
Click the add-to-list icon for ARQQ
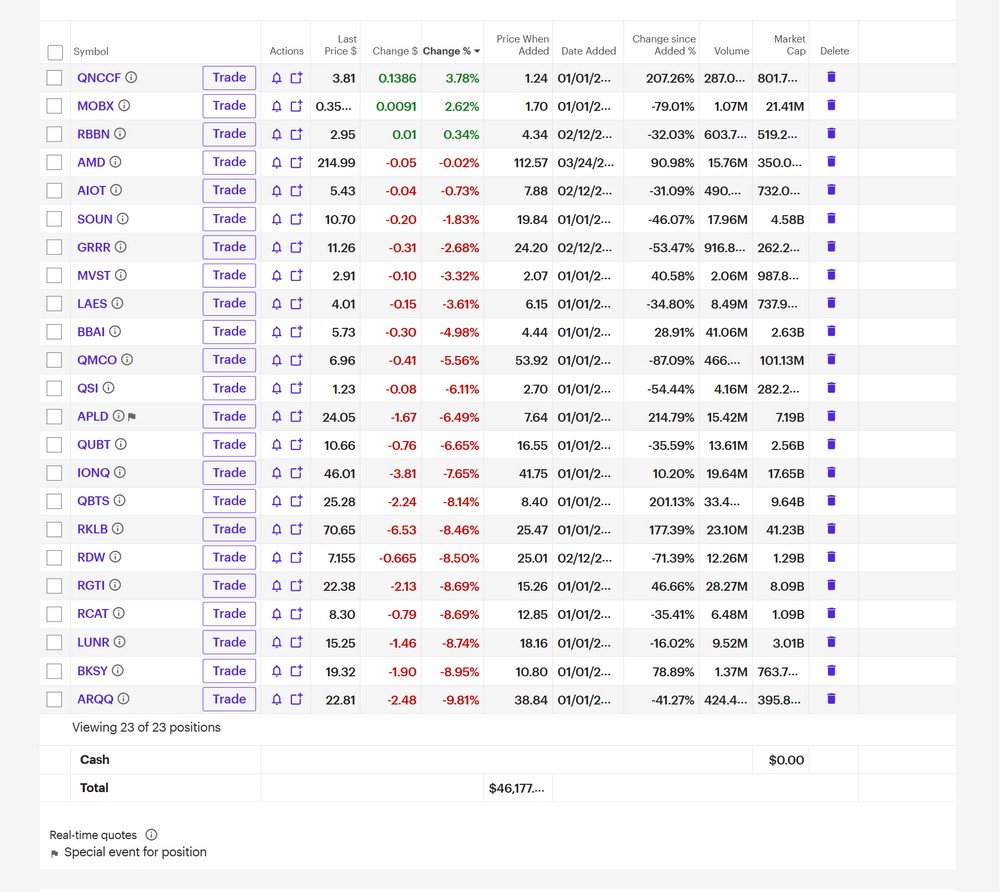point(296,700)
